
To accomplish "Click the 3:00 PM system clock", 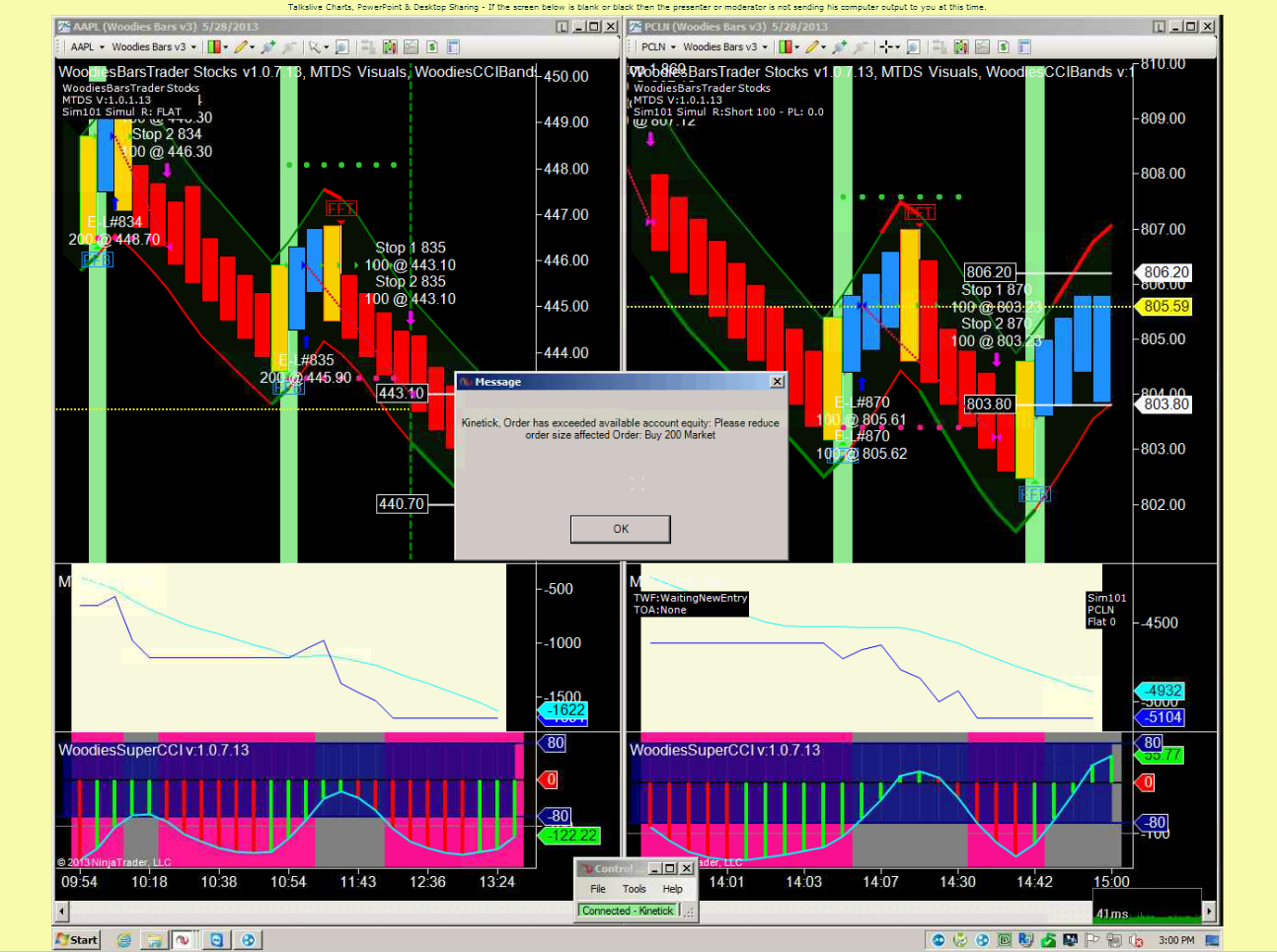I will [x=1176, y=940].
